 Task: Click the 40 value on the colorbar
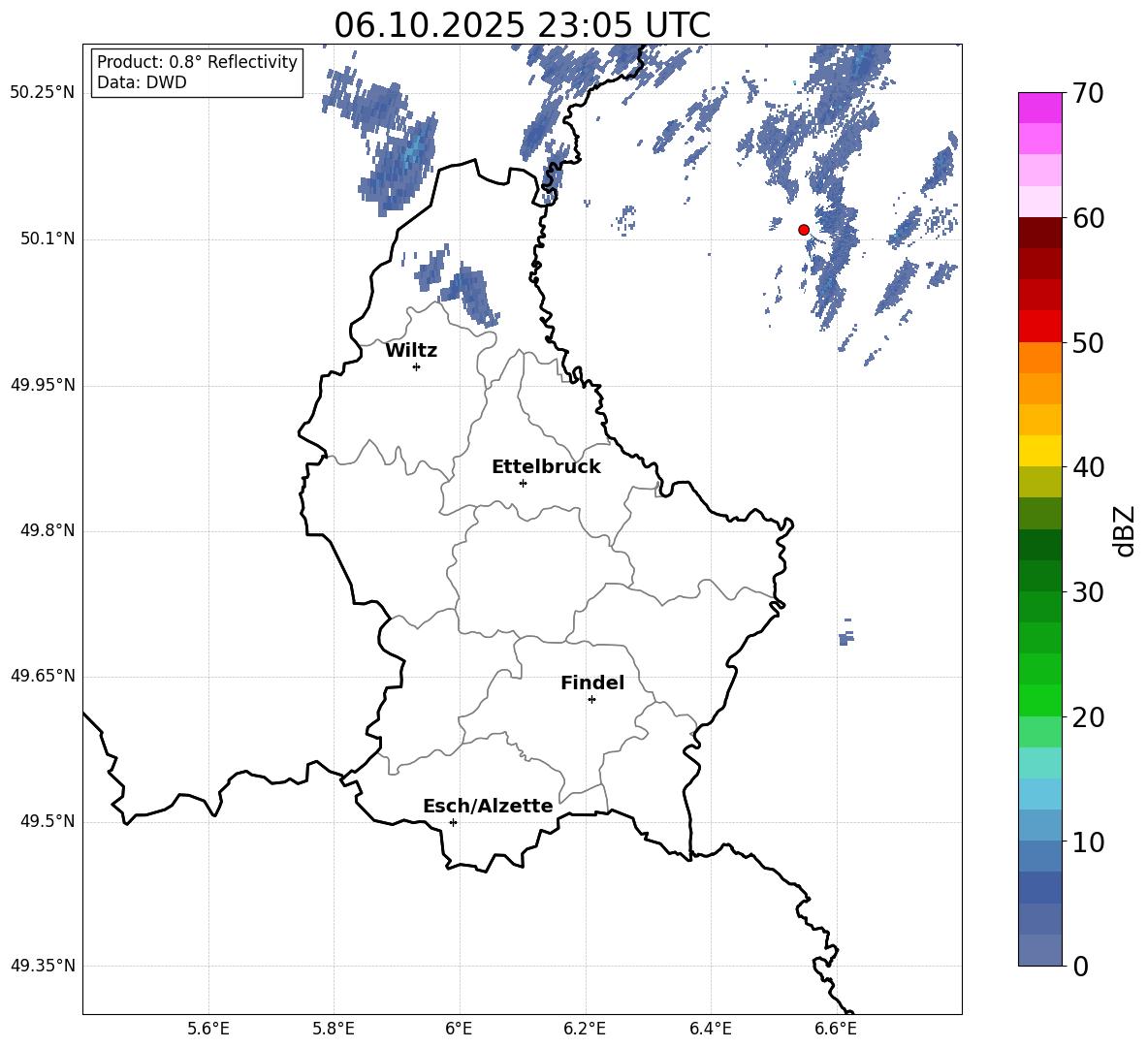tap(1089, 467)
